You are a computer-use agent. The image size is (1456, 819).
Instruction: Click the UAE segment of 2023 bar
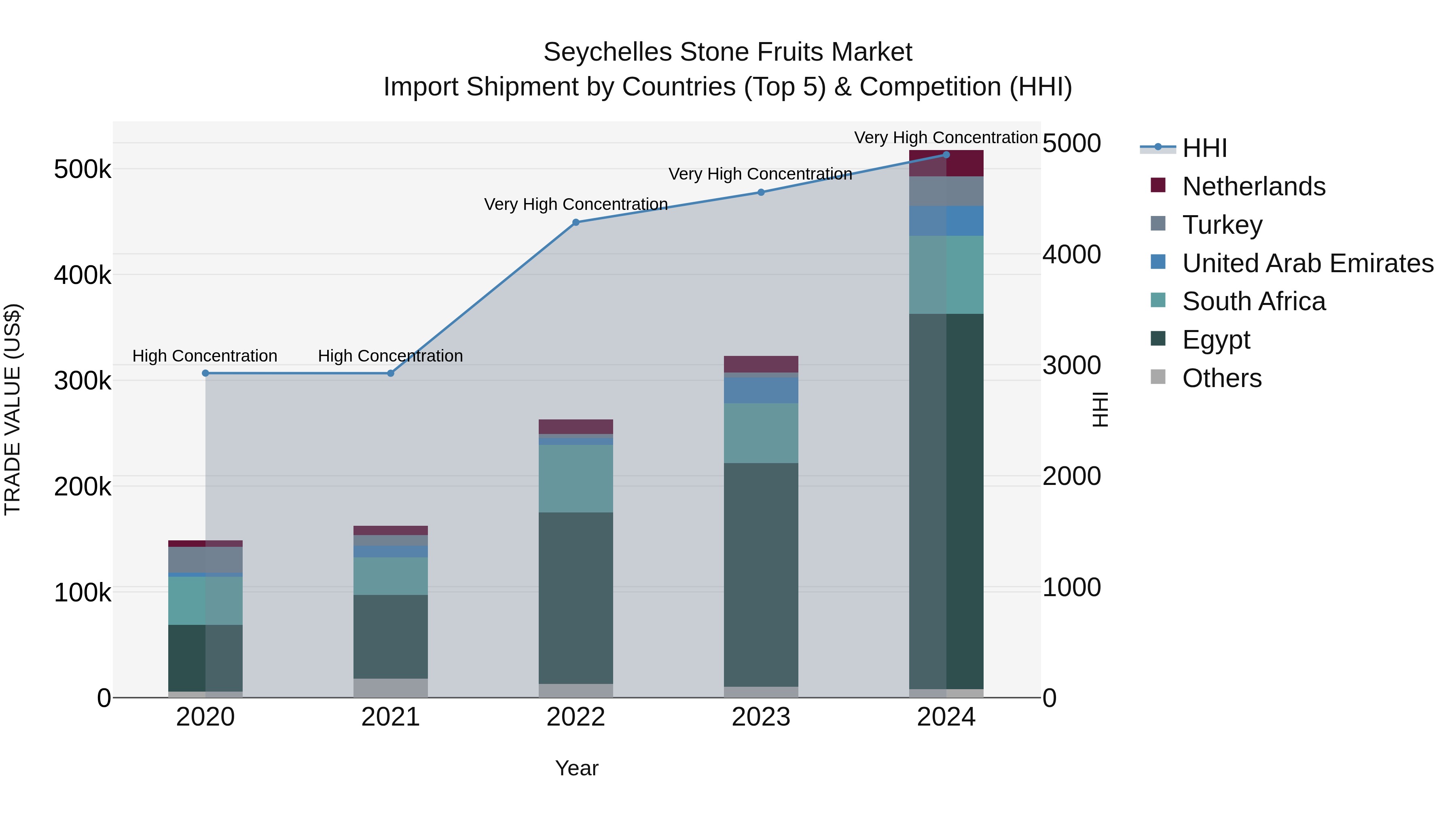pyautogui.click(x=761, y=390)
